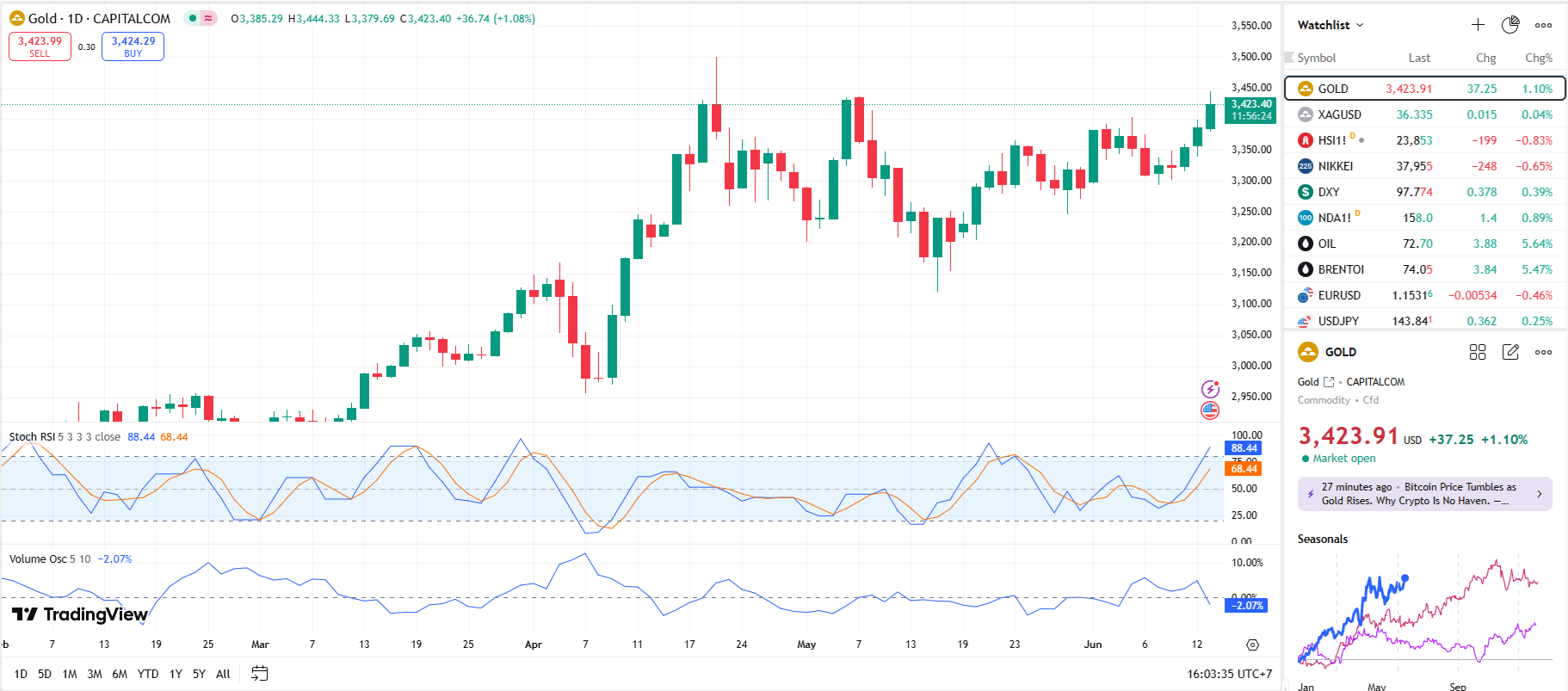The height and width of the screenshot is (691, 1568).
Task: Click the edit note icon beside GOLD
Action: [1510, 352]
